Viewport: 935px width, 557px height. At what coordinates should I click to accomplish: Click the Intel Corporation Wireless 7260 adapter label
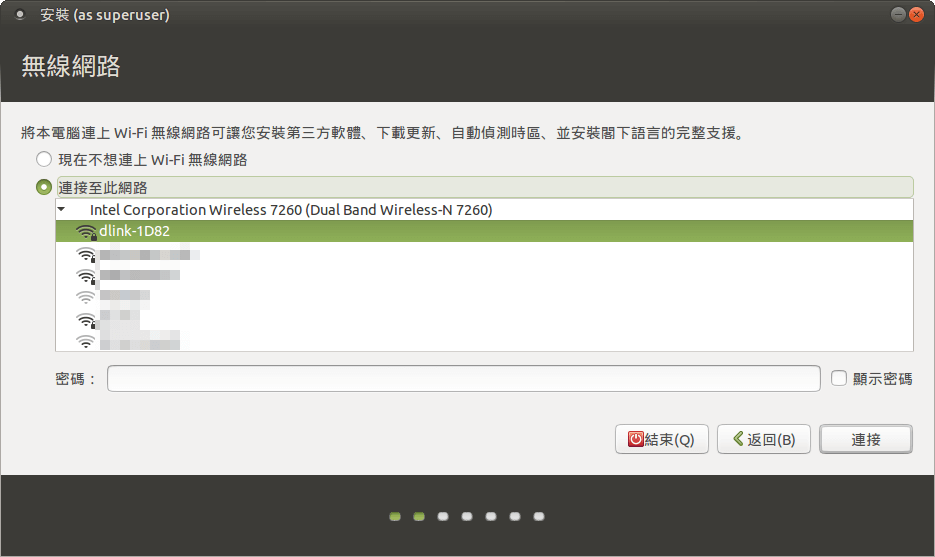coord(291,210)
